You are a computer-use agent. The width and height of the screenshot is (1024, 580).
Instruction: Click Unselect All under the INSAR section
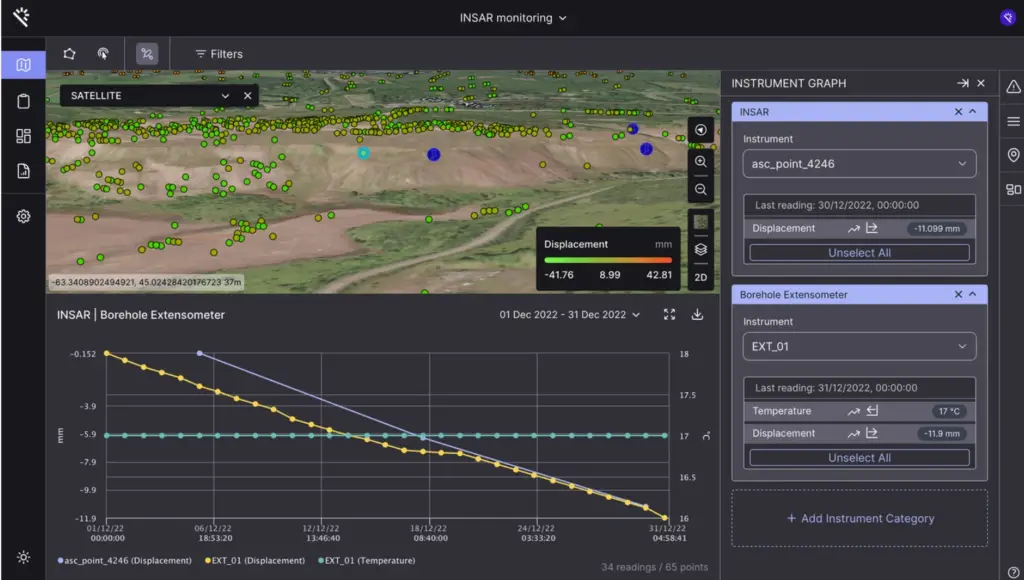[x=859, y=253]
